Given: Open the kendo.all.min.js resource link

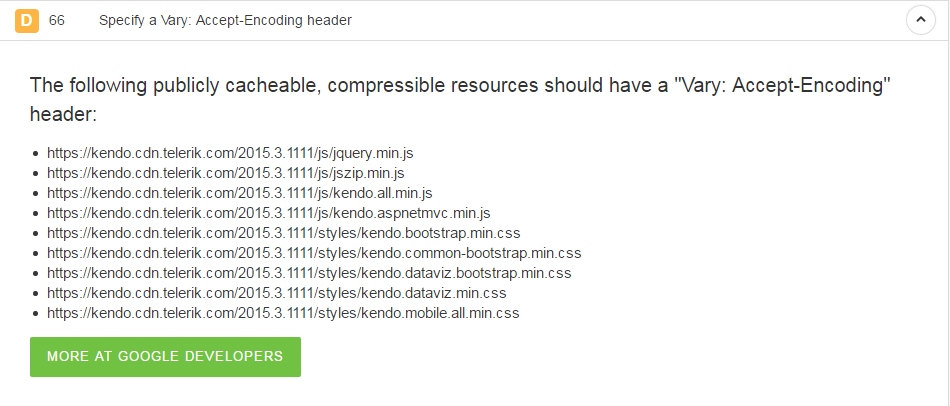Looking at the screenshot, I should tap(240, 193).
